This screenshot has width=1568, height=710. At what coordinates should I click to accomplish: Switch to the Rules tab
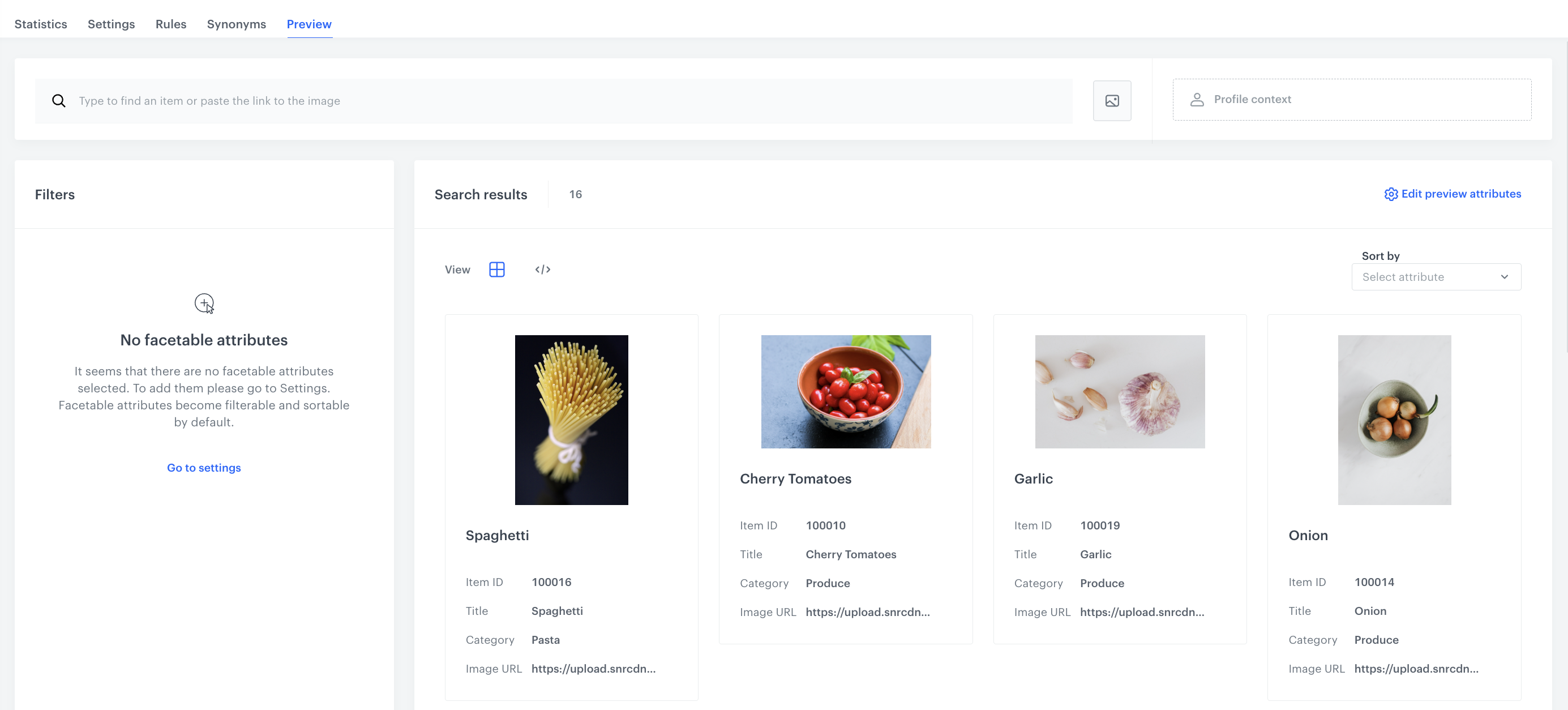click(x=170, y=24)
